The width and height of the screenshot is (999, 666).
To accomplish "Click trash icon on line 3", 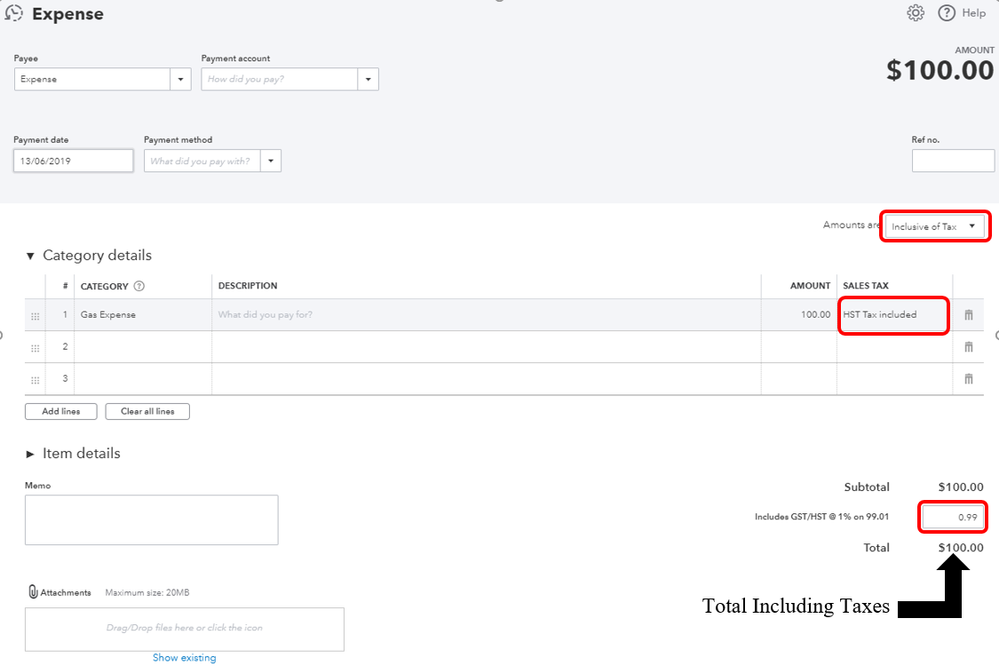I will pyautogui.click(x=968, y=379).
